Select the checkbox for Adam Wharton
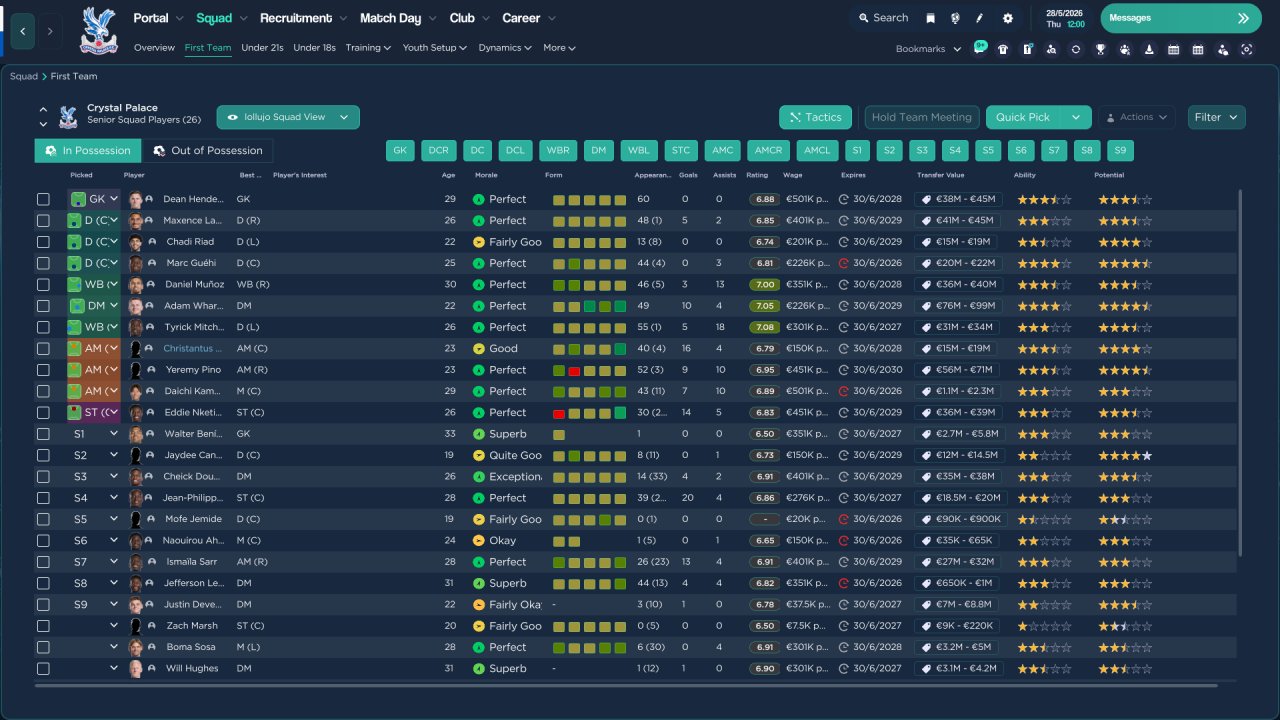Viewport: 1280px width, 720px height. pyautogui.click(x=43, y=306)
